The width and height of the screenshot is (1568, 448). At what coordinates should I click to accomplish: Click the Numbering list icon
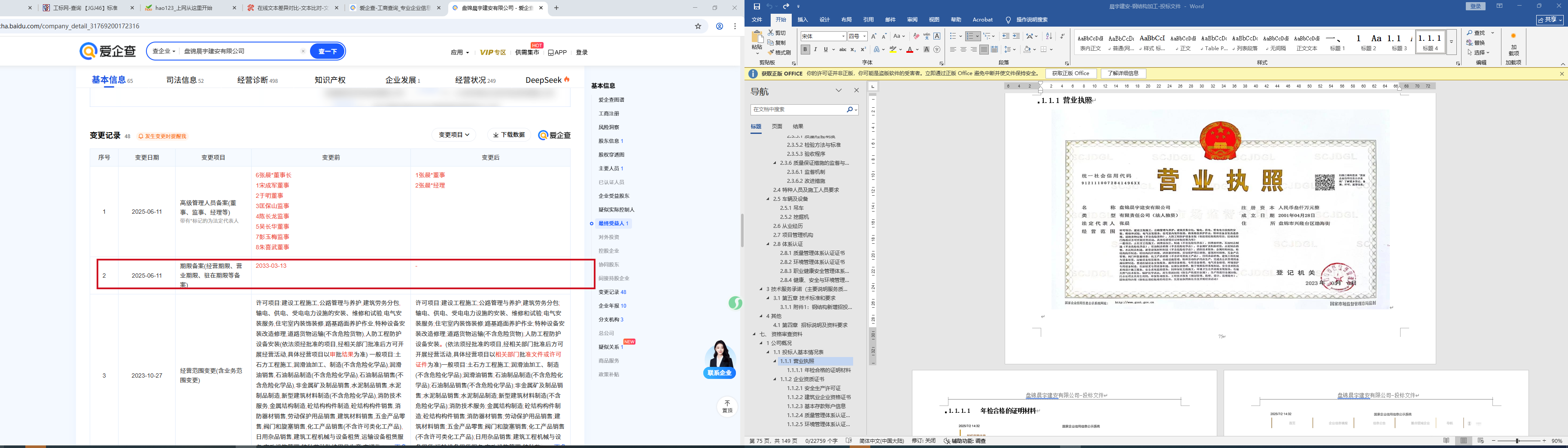tap(970, 36)
